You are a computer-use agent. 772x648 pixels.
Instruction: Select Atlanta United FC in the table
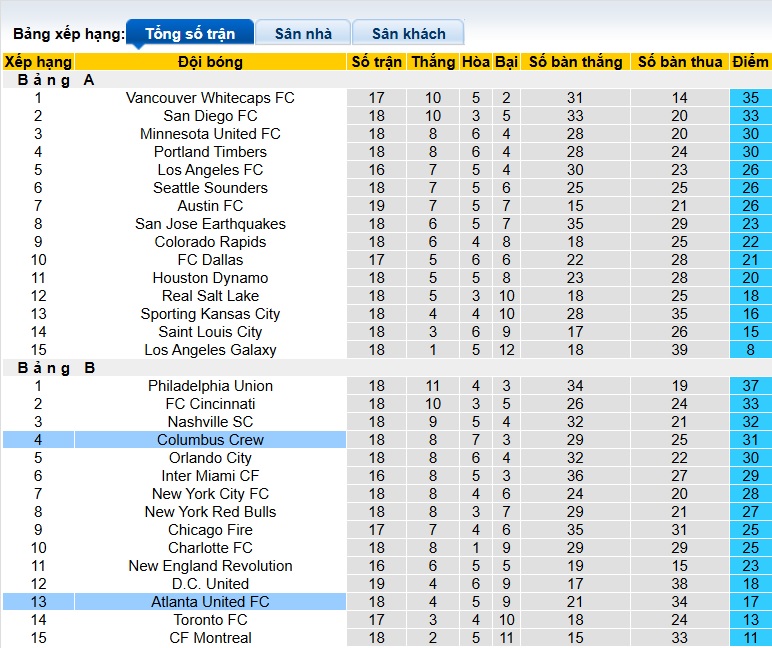(210, 602)
